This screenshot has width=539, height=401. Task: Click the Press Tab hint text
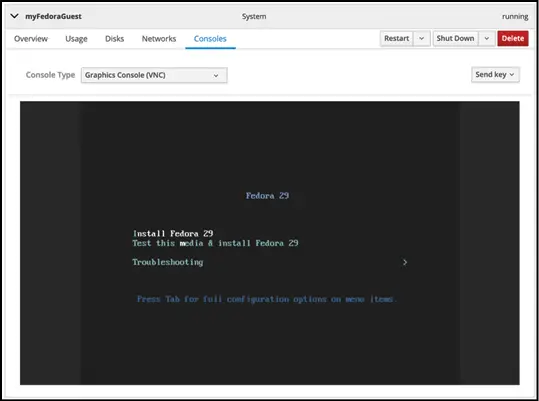coord(267,299)
